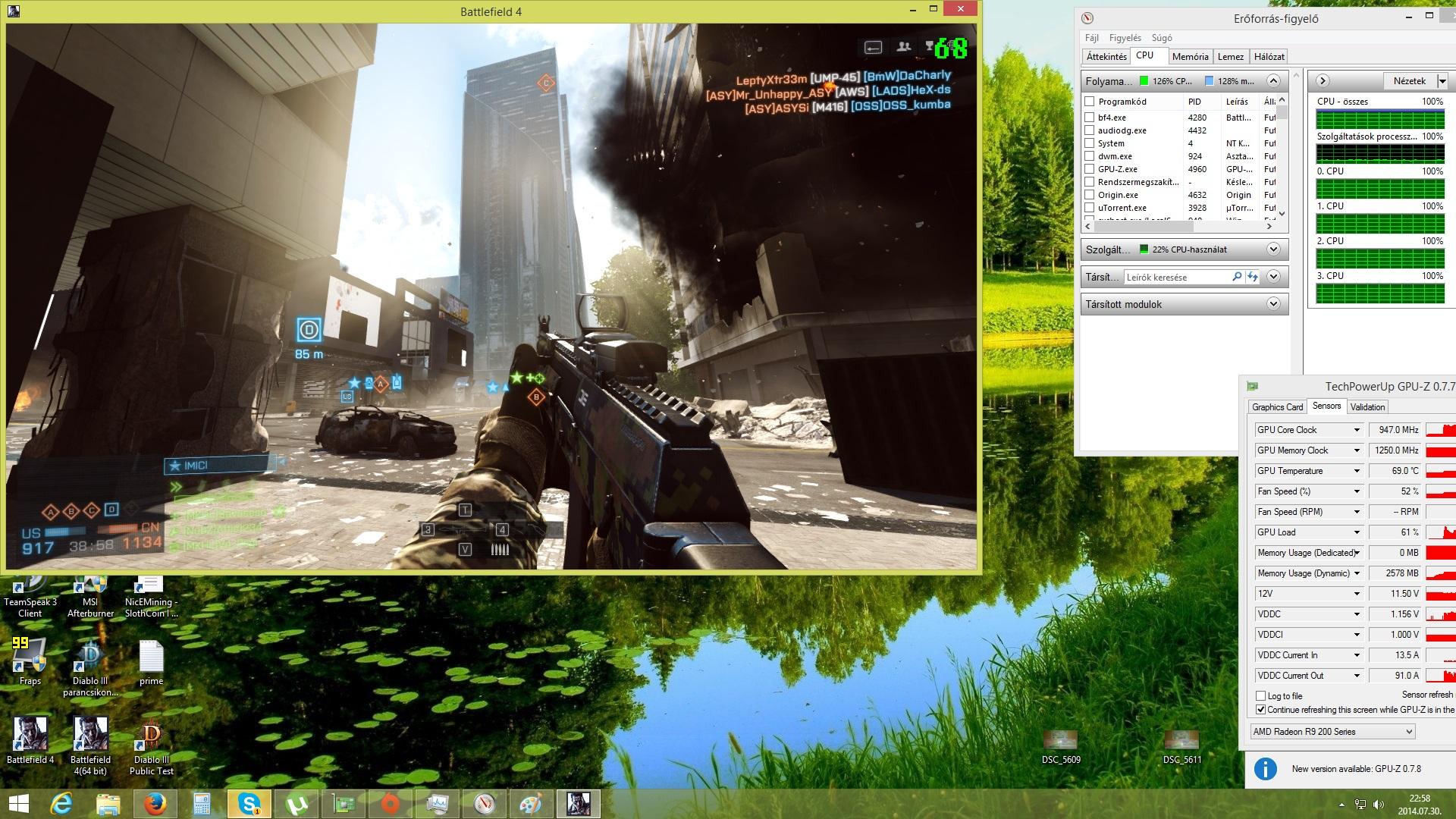1456x819 pixels.
Task: Click the Battlefield 4 taskbar button
Action: coord(579,804)
